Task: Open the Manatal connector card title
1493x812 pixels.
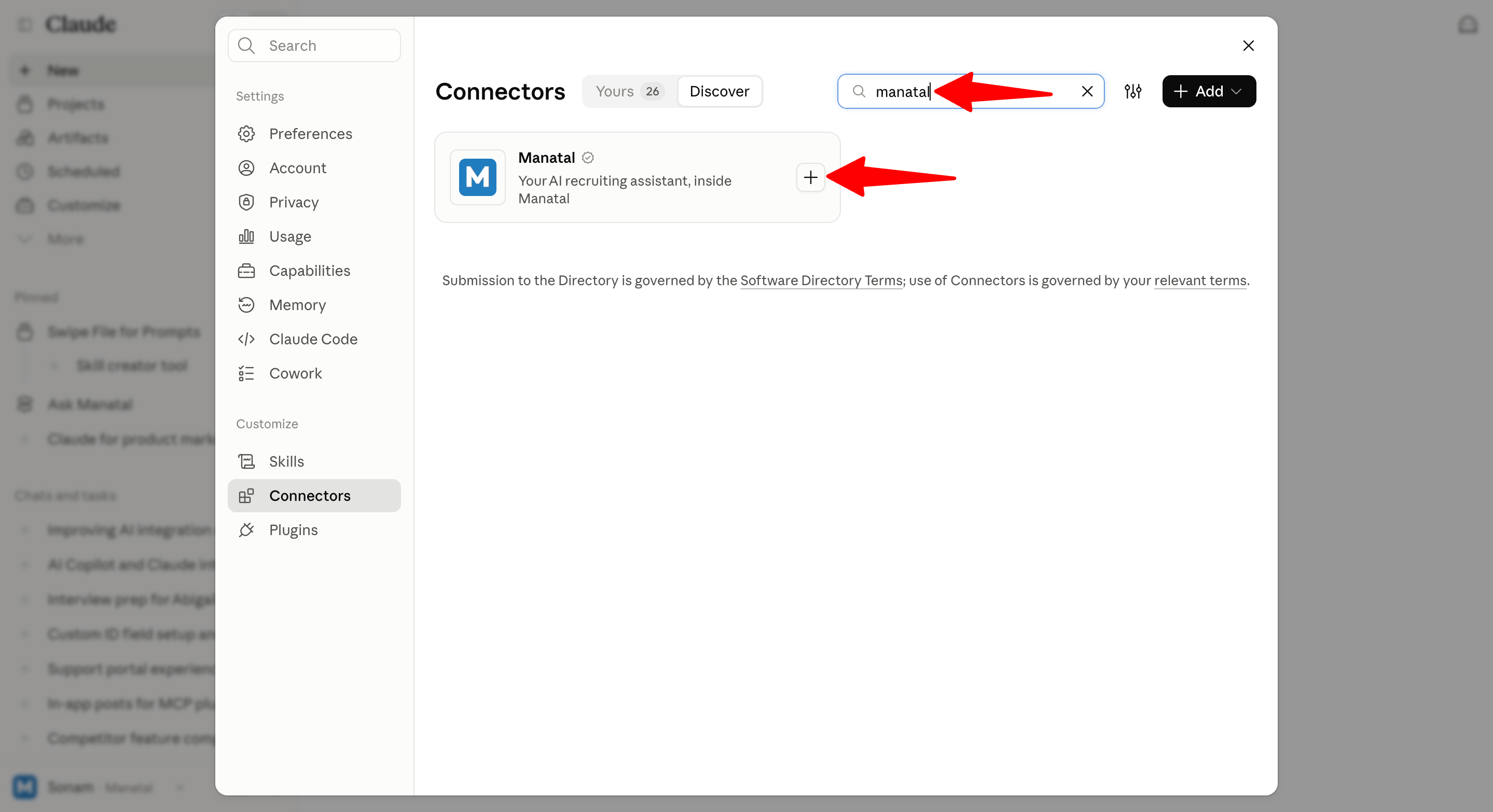Action: [546, 158]
